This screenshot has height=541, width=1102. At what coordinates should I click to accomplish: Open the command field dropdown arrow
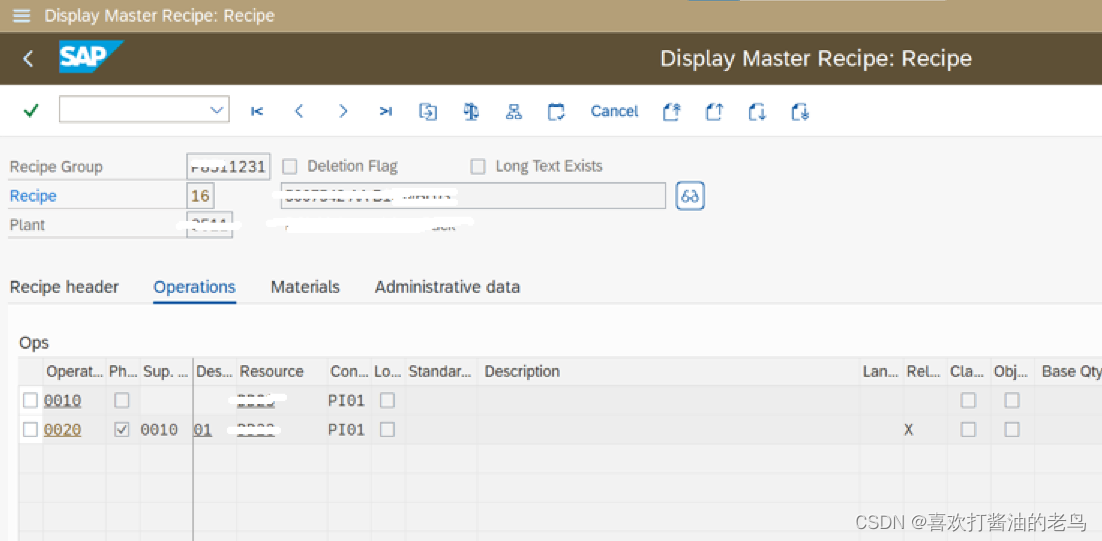point(216,110)
